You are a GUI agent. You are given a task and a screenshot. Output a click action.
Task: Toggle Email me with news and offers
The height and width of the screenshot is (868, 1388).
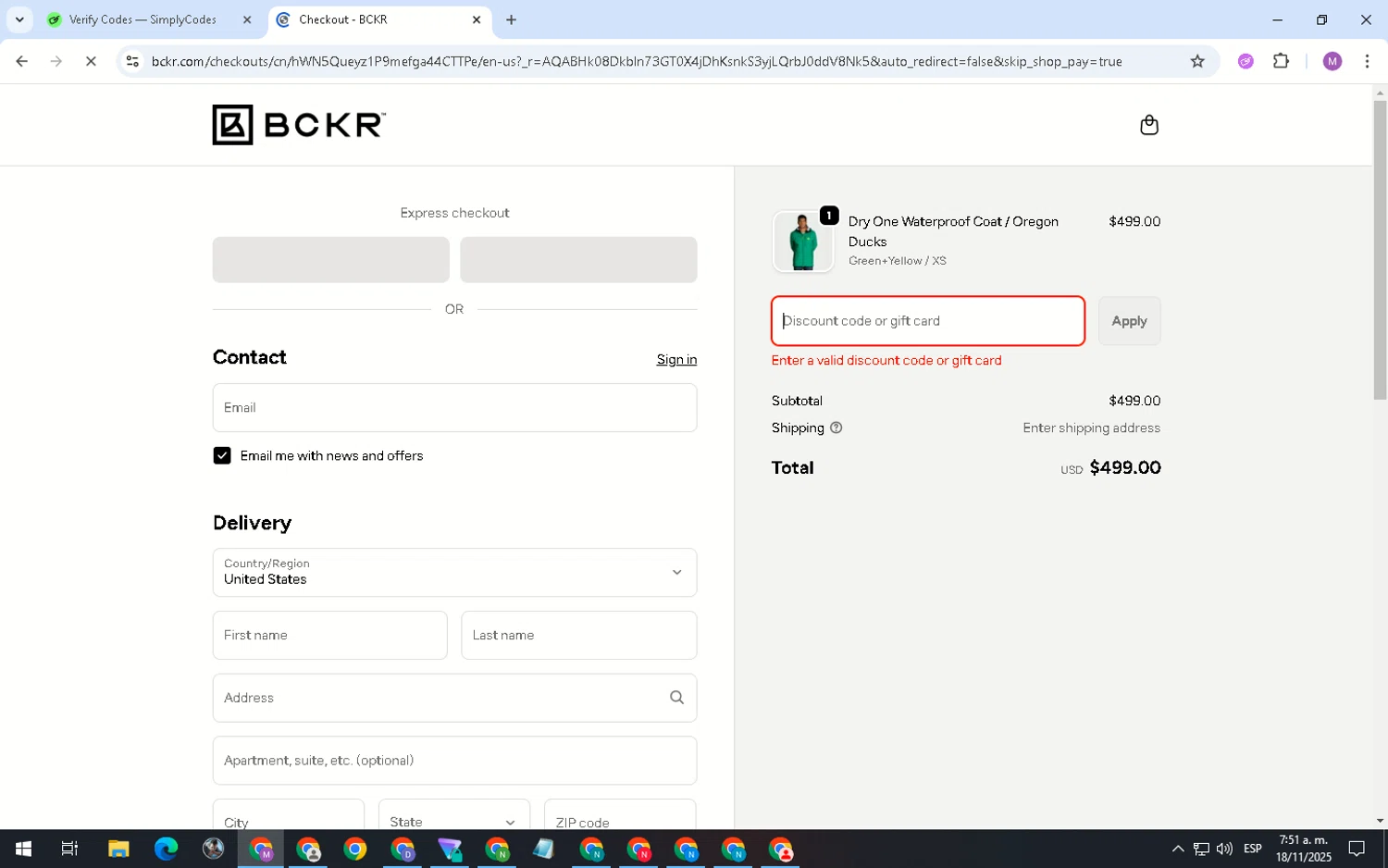[x=222, y=455]
